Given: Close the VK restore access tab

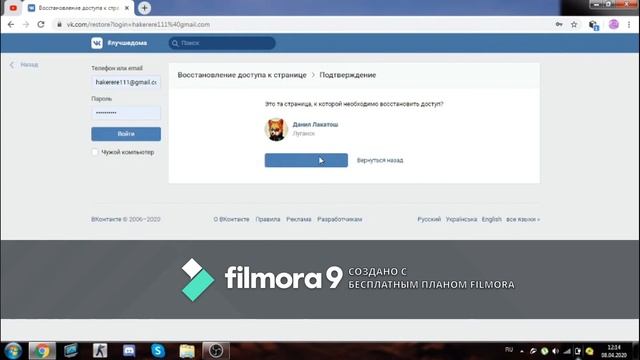Looking at the screenshot, I should (127, 8).
